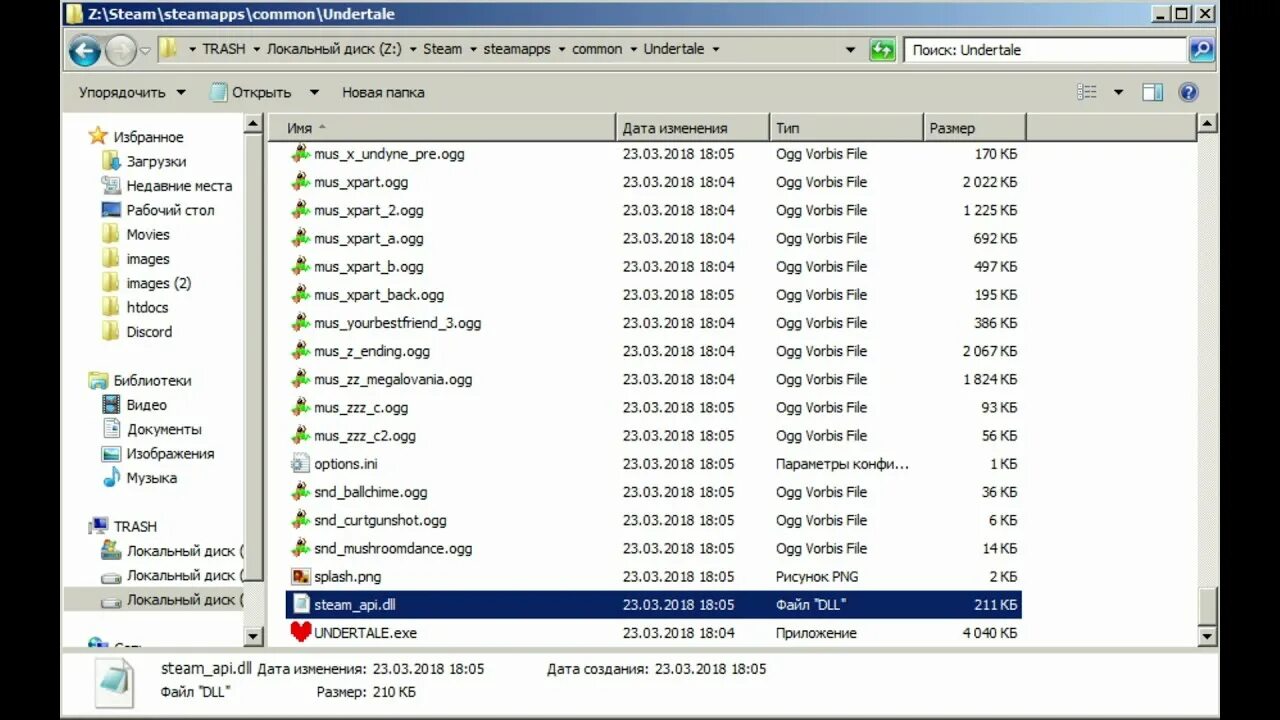Click file list scrollbar down arrow

[1207, 635]
